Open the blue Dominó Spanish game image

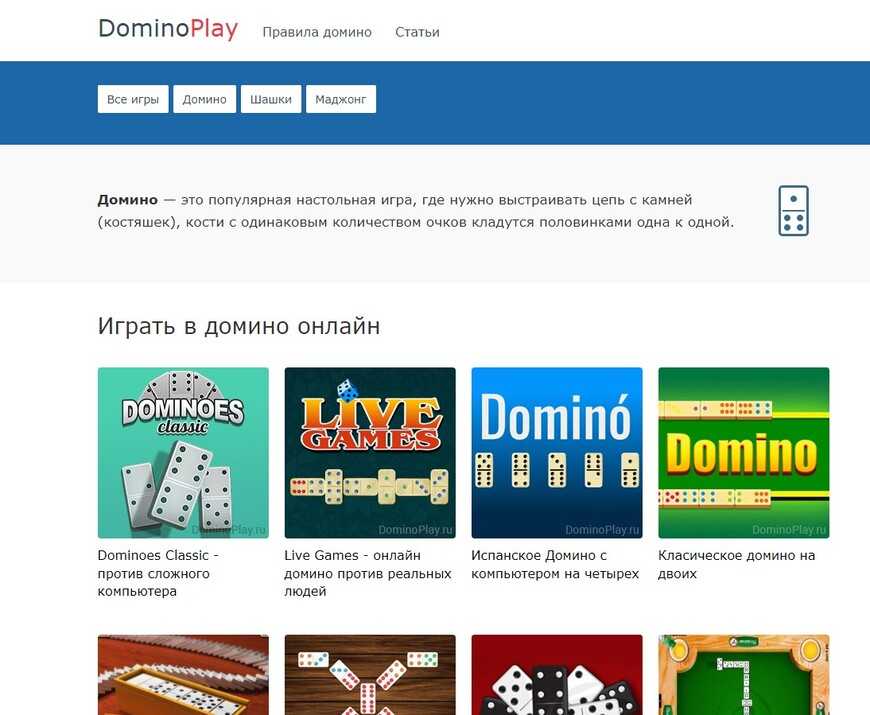tap(557, 453)
